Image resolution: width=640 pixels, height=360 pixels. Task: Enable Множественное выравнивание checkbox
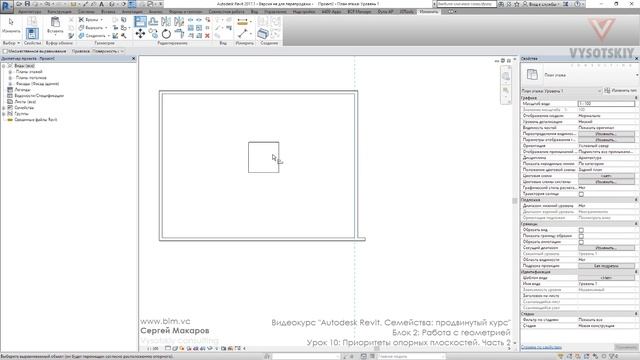[5, 51]
